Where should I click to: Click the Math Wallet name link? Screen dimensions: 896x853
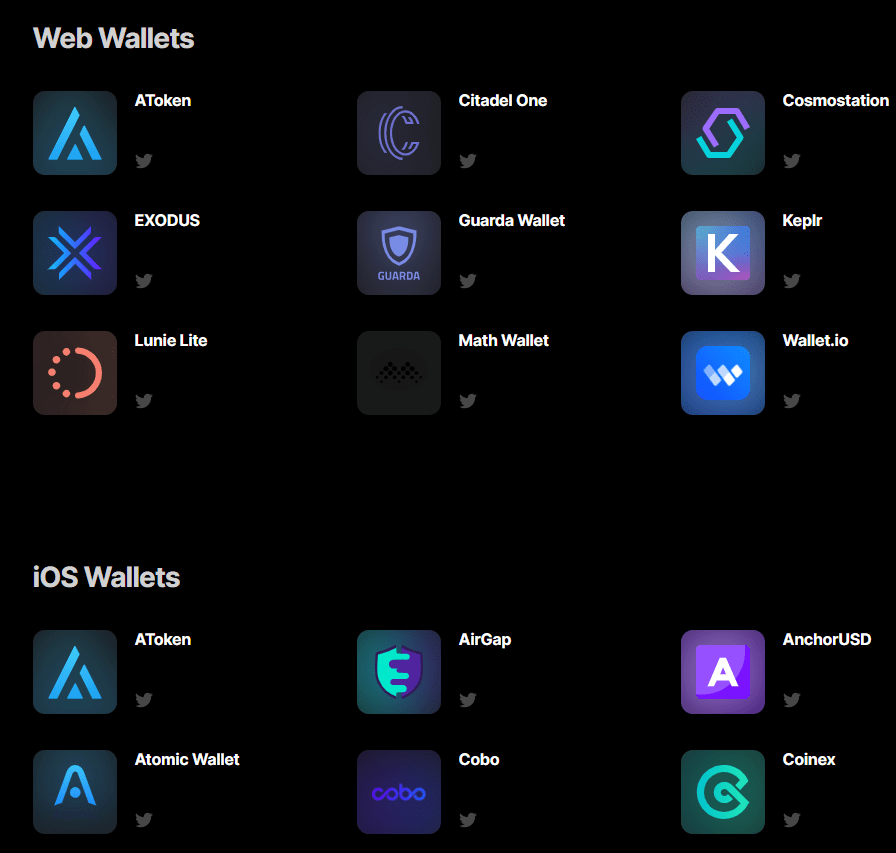pos(504,341)
